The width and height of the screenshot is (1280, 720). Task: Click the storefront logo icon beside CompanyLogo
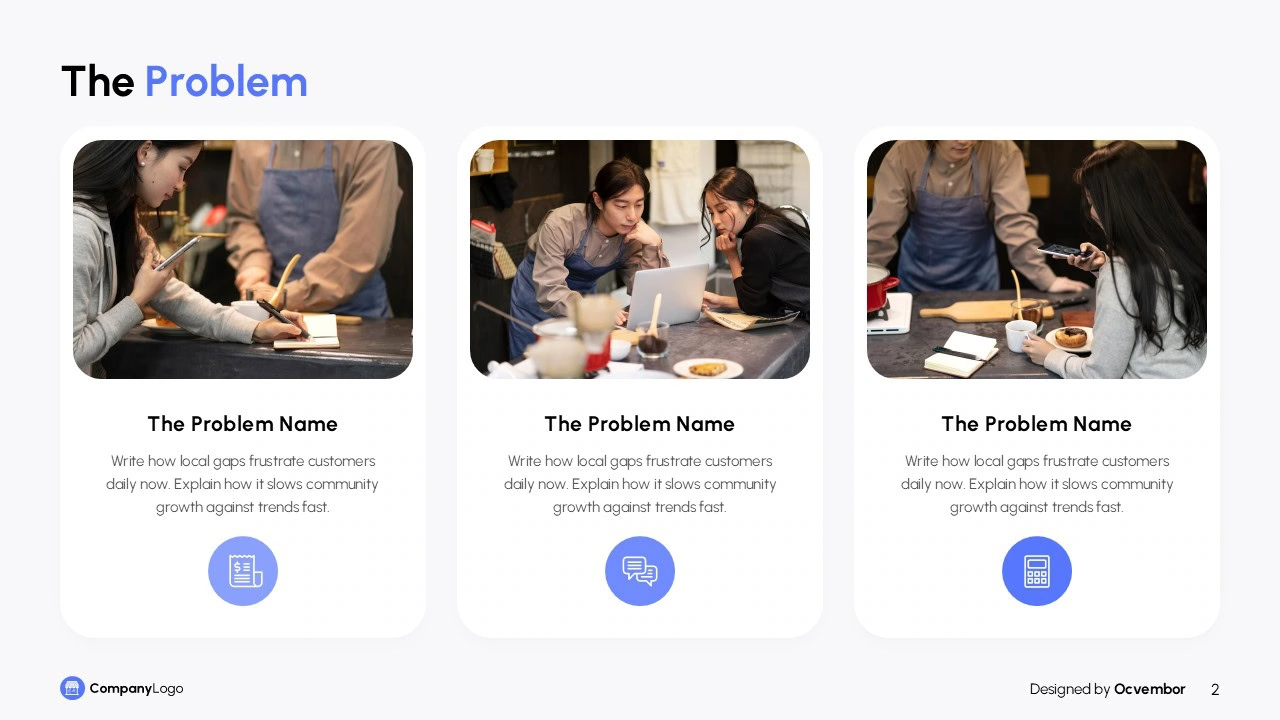[x=72, y=688]
